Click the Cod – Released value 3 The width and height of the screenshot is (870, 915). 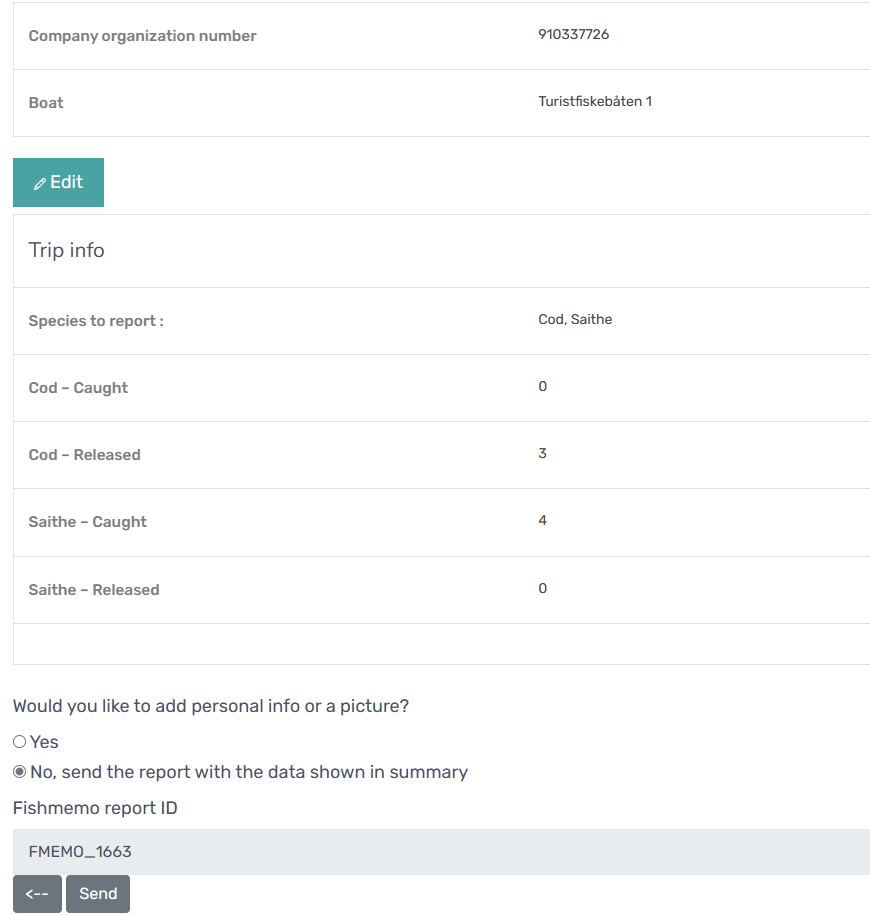coord(543,454)
